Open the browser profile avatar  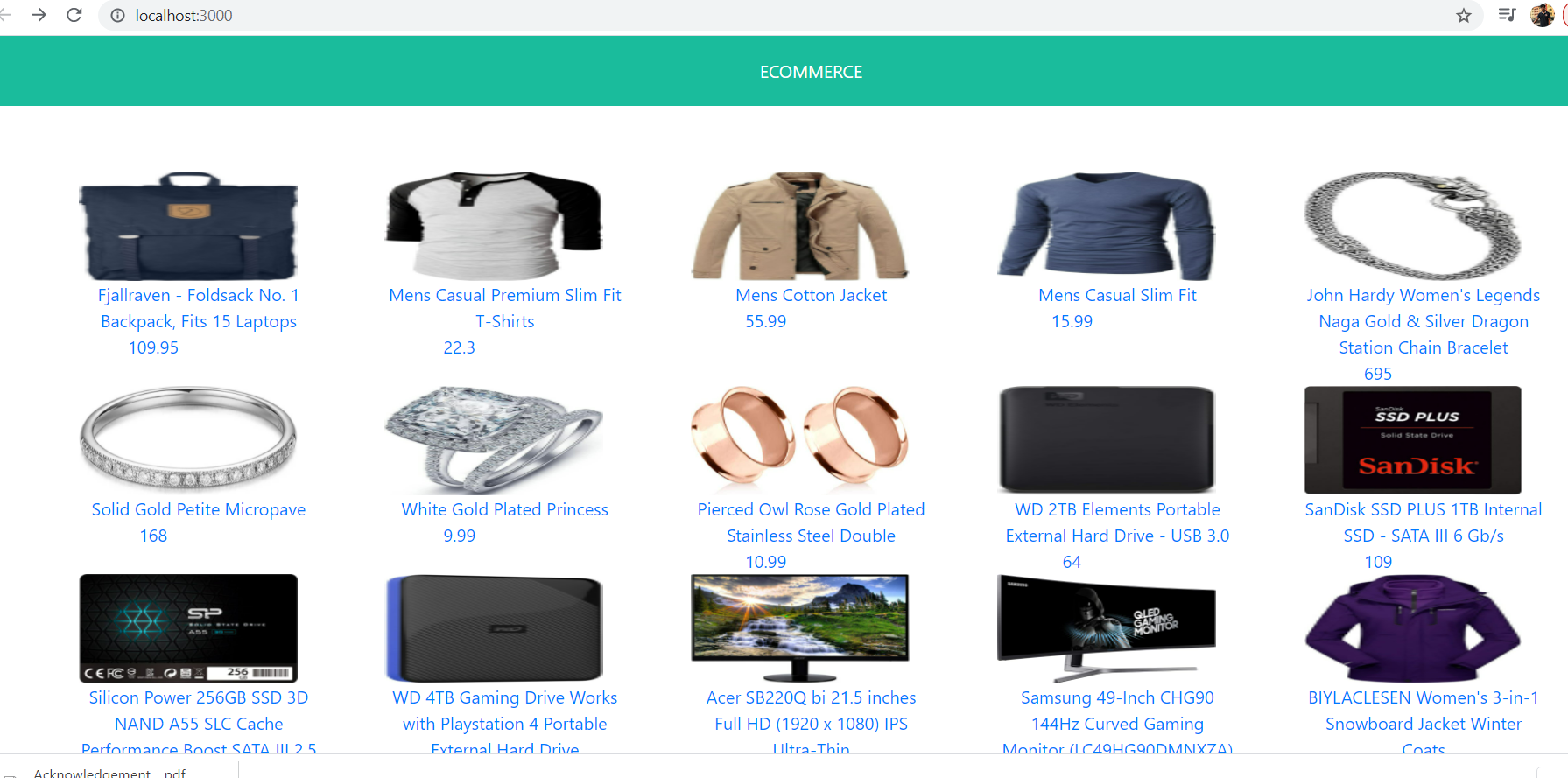1542,15
